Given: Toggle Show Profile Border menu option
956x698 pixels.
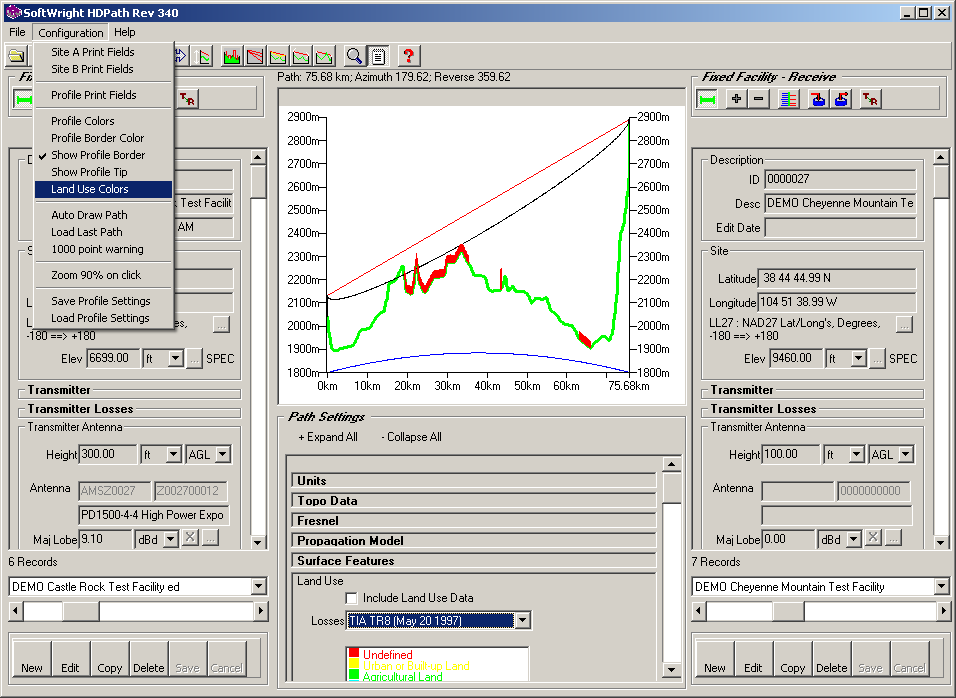Looking at the screenshot, I should 98,155.
